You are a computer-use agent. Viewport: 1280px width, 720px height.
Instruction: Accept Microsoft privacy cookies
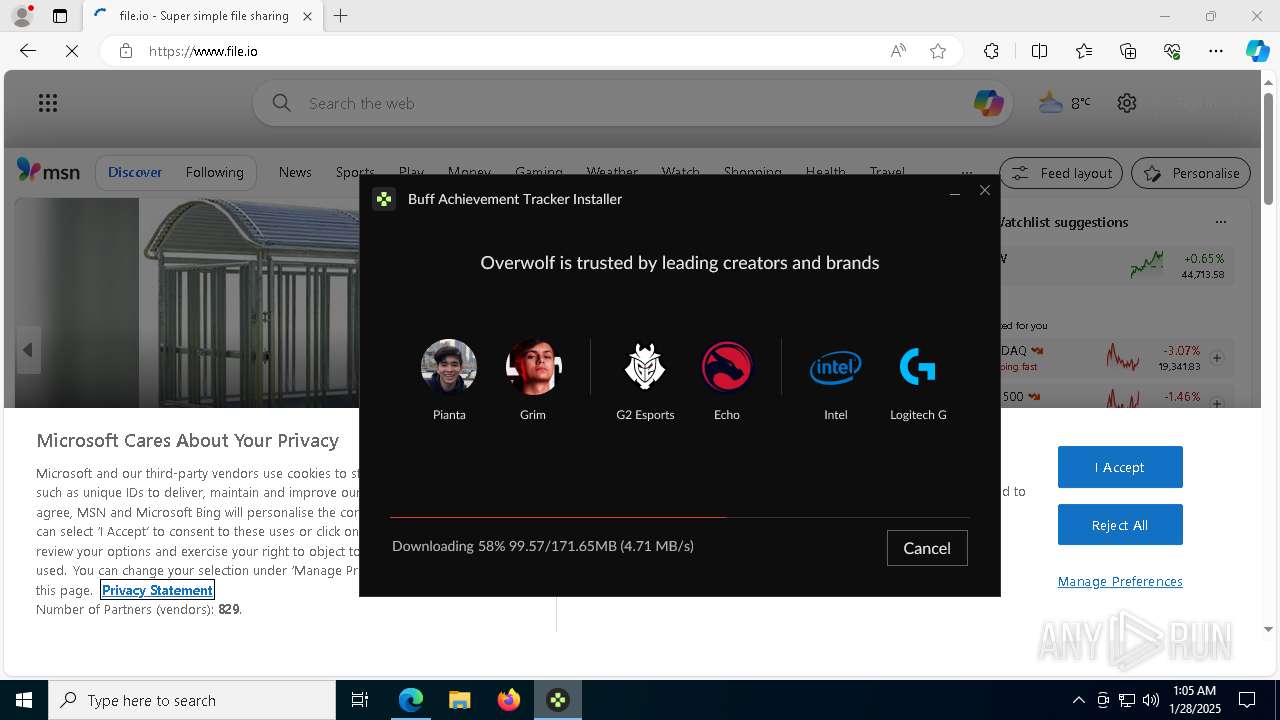click(x=1120, y=467)
